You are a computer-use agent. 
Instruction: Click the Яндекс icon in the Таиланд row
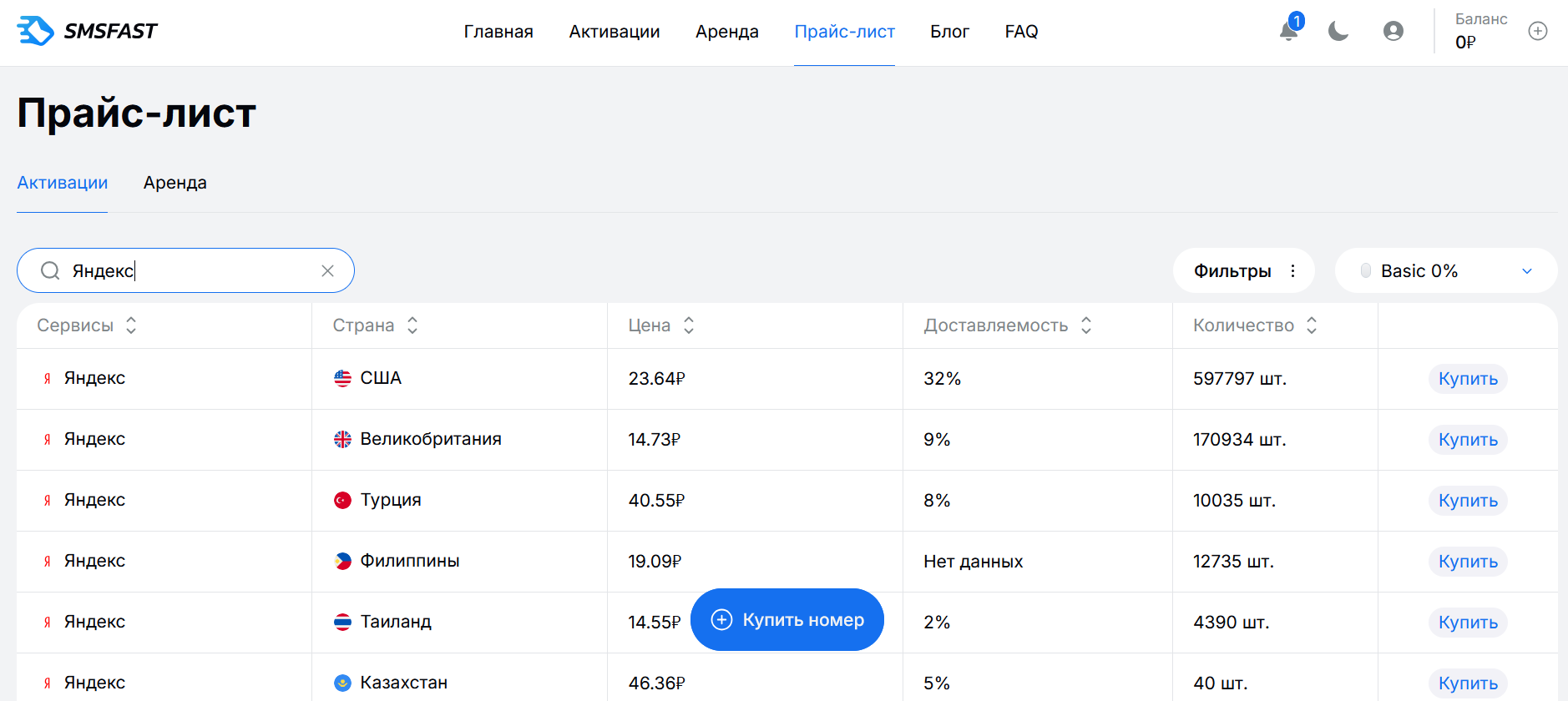(x=47, y=623)
